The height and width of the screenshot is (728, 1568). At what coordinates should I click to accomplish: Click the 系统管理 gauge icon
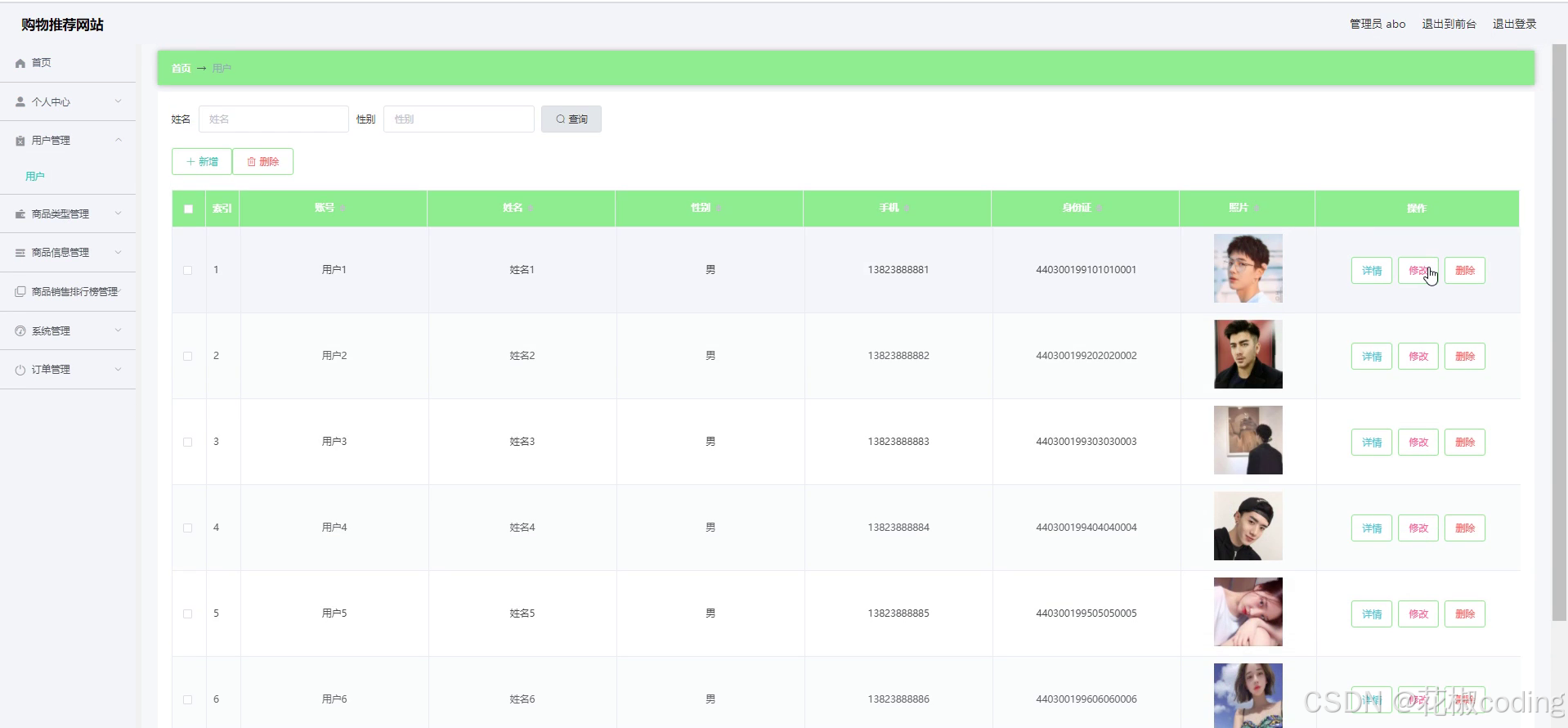[20, 331]
